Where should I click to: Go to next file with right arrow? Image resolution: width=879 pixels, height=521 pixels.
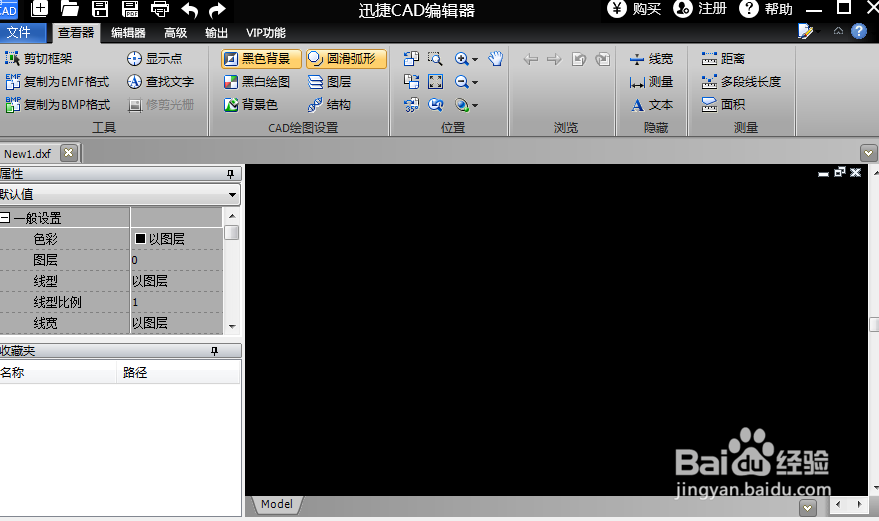point(554,59)
